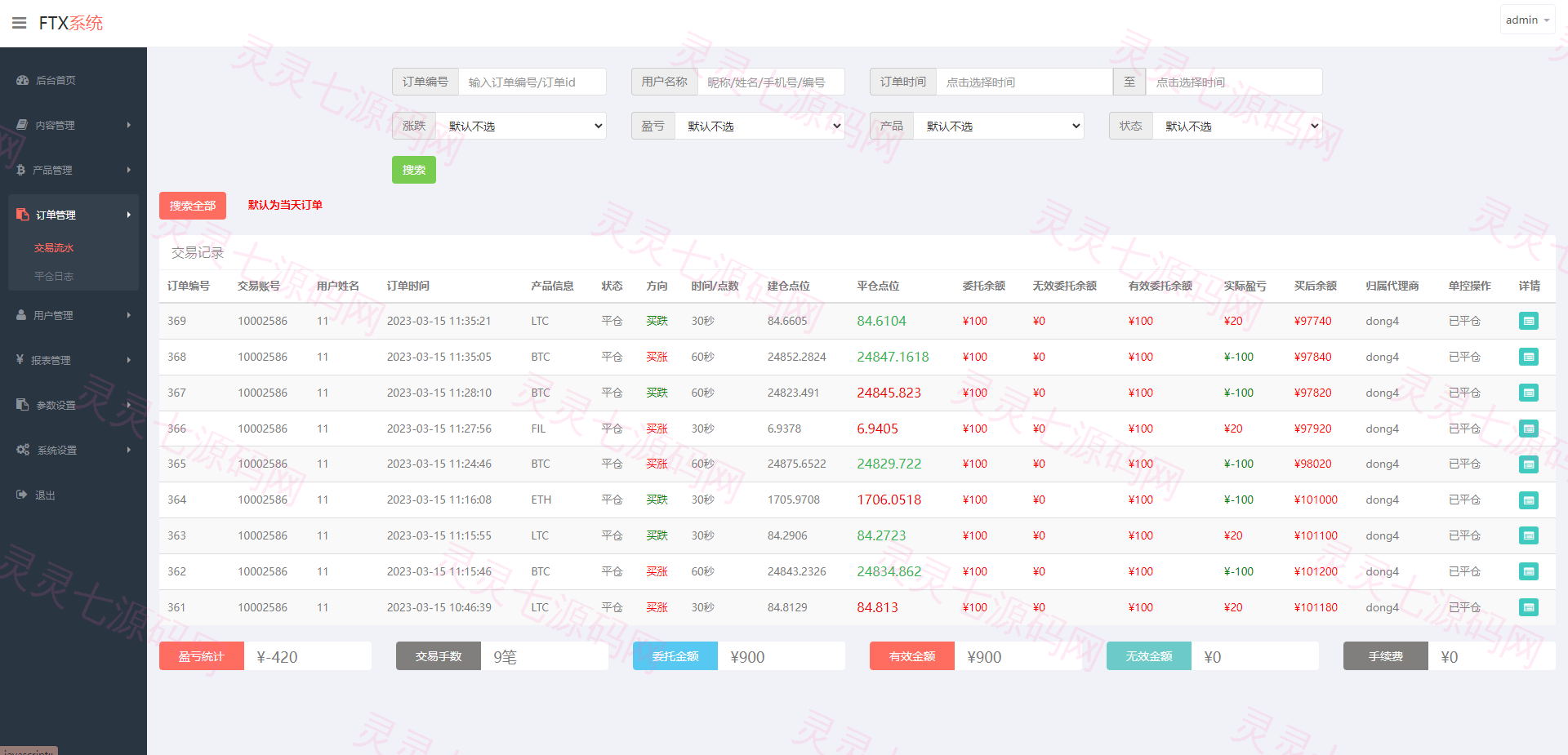The height and width of the screenshot is (755, 1568).
Task: Click the 报表管理 yen icon
Action: (x=20, y=359)
